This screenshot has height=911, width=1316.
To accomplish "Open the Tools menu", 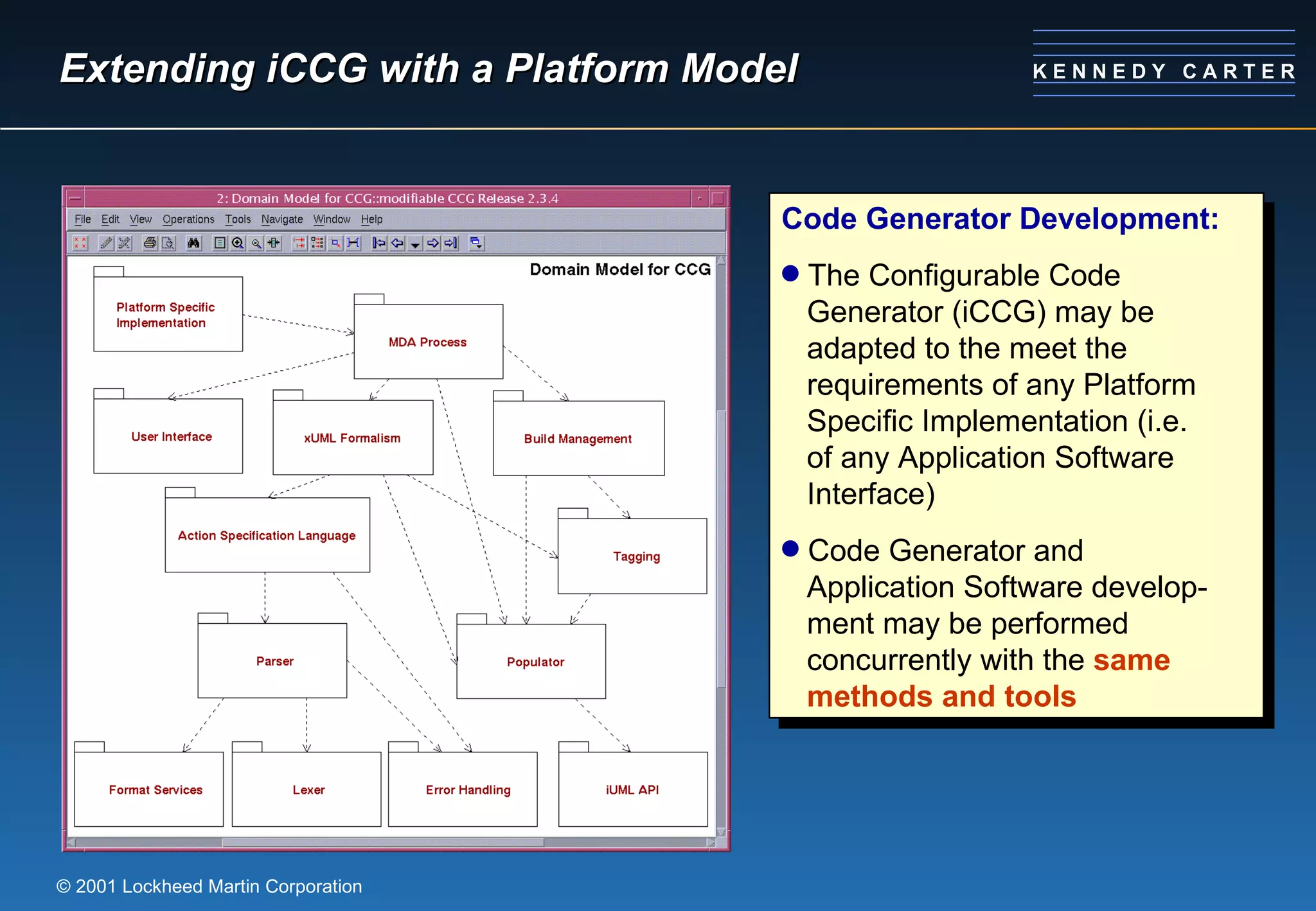I will 238,219.
